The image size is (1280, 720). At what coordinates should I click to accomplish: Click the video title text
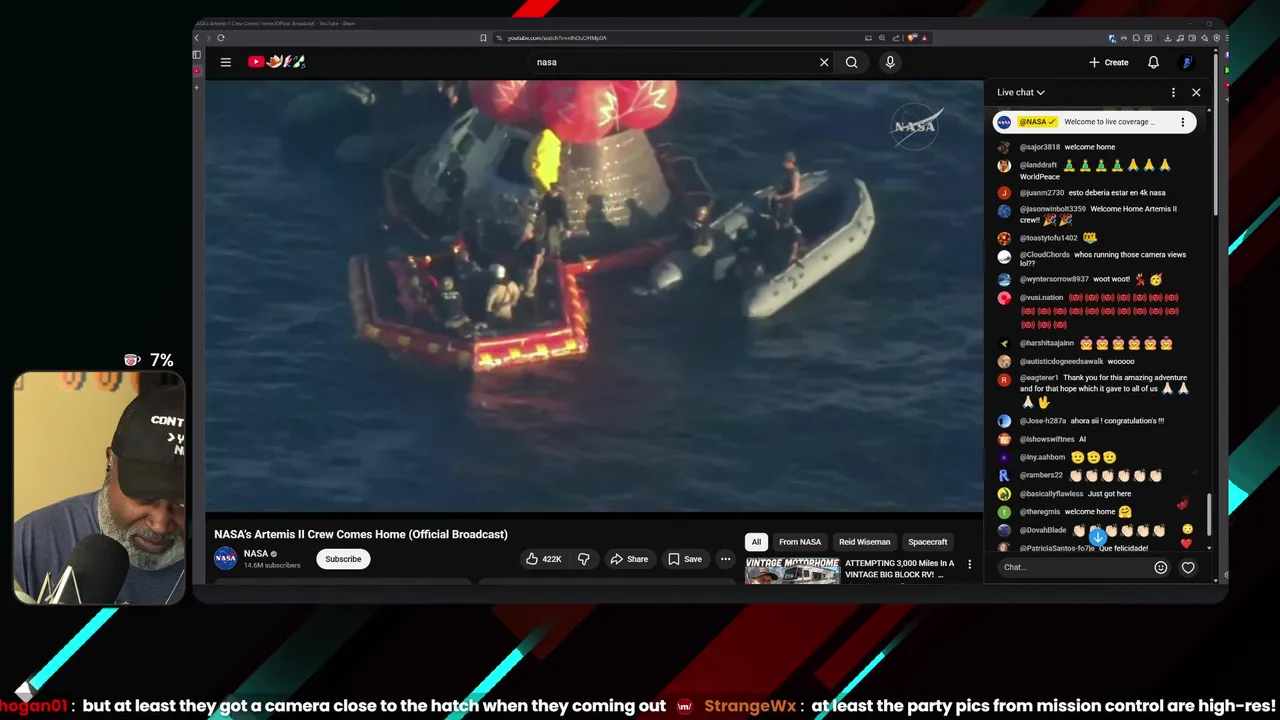pyautogui.click(x=360, y=534)
